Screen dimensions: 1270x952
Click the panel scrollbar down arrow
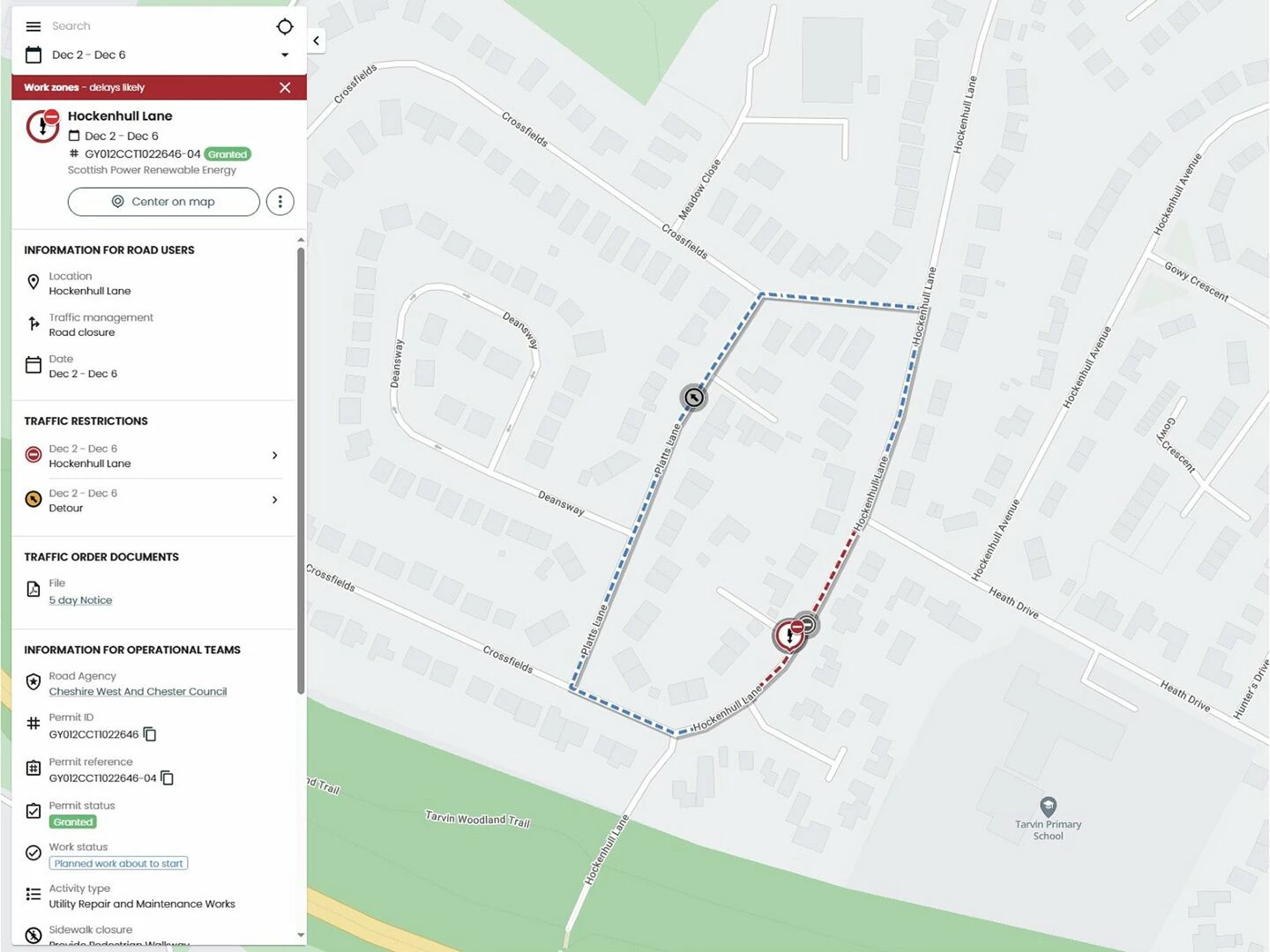click(x=301, y=935)
